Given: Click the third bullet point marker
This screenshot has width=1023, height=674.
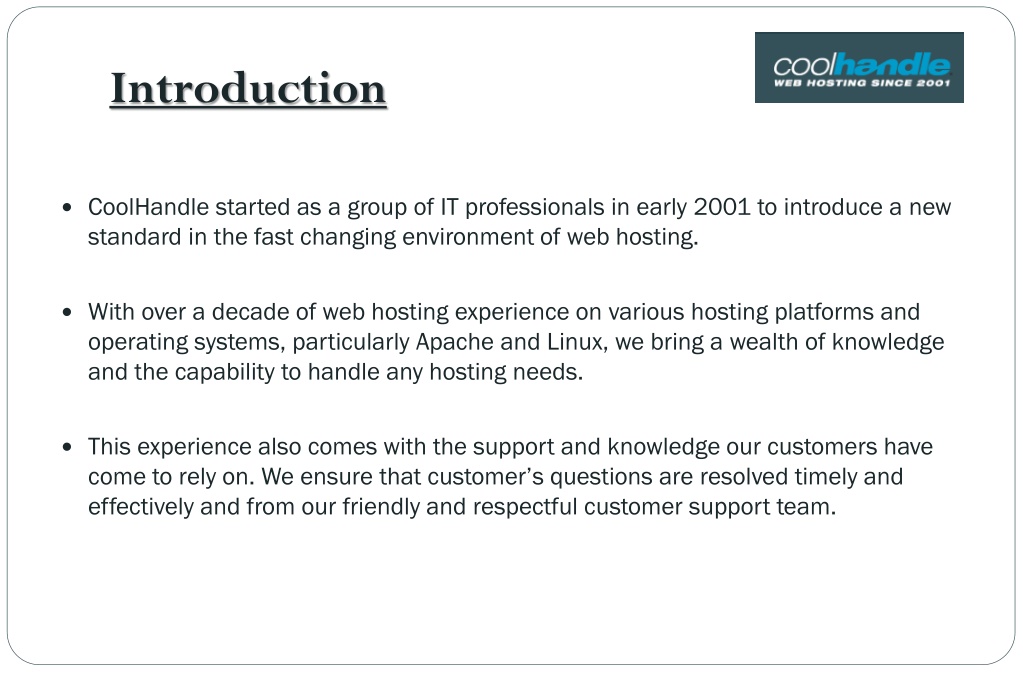Looking at the screenshot, I should point(67,447).
